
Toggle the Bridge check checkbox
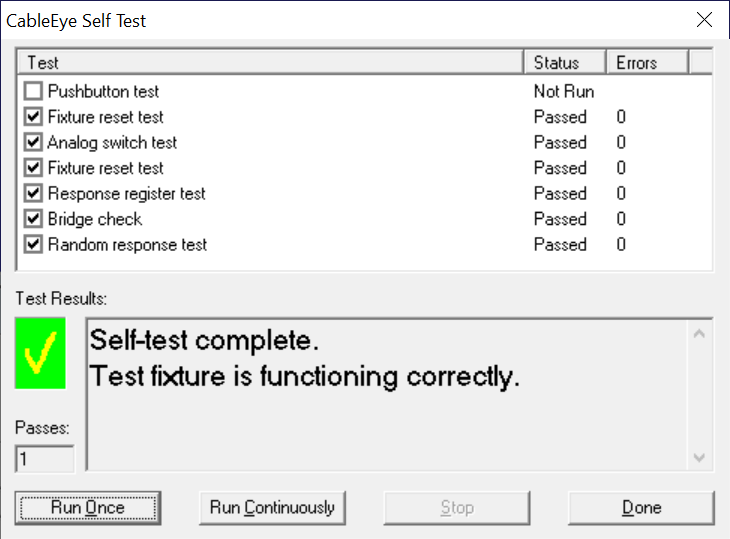coord(33,219)
